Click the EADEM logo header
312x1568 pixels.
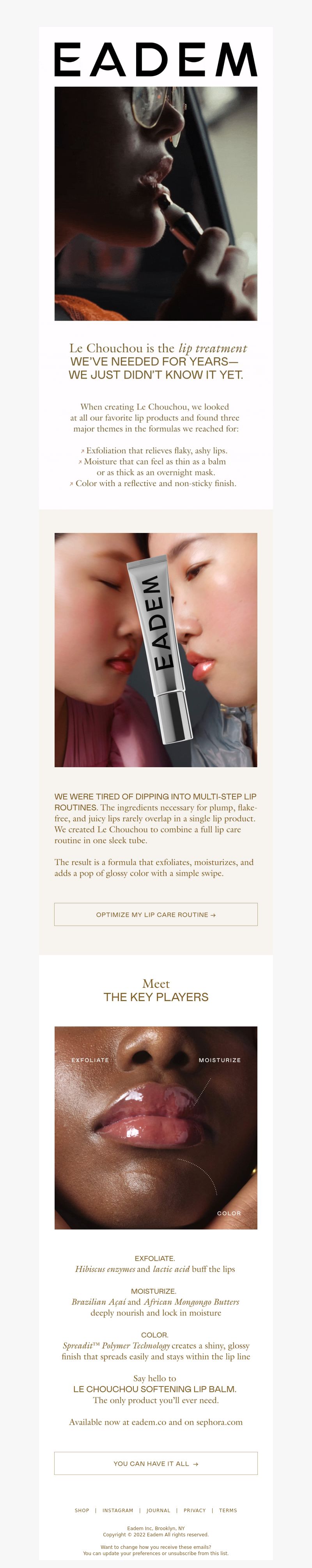156,59
